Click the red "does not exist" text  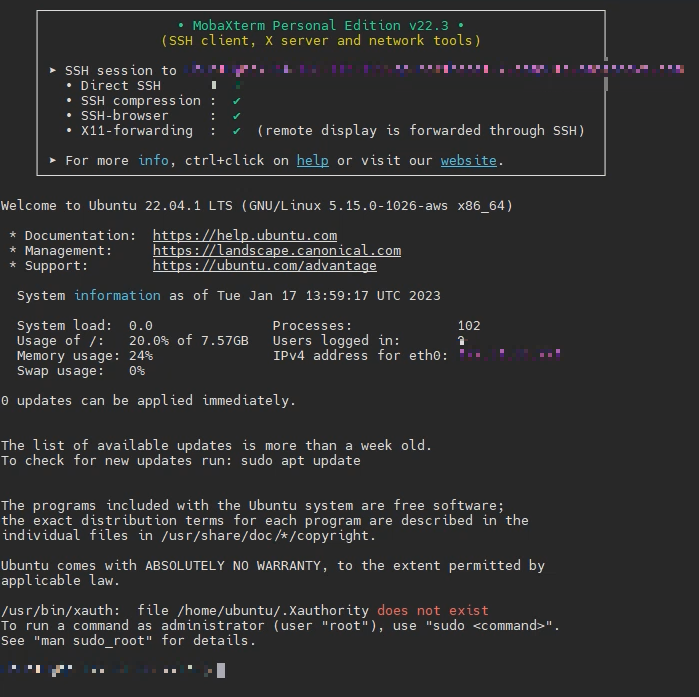432,610
